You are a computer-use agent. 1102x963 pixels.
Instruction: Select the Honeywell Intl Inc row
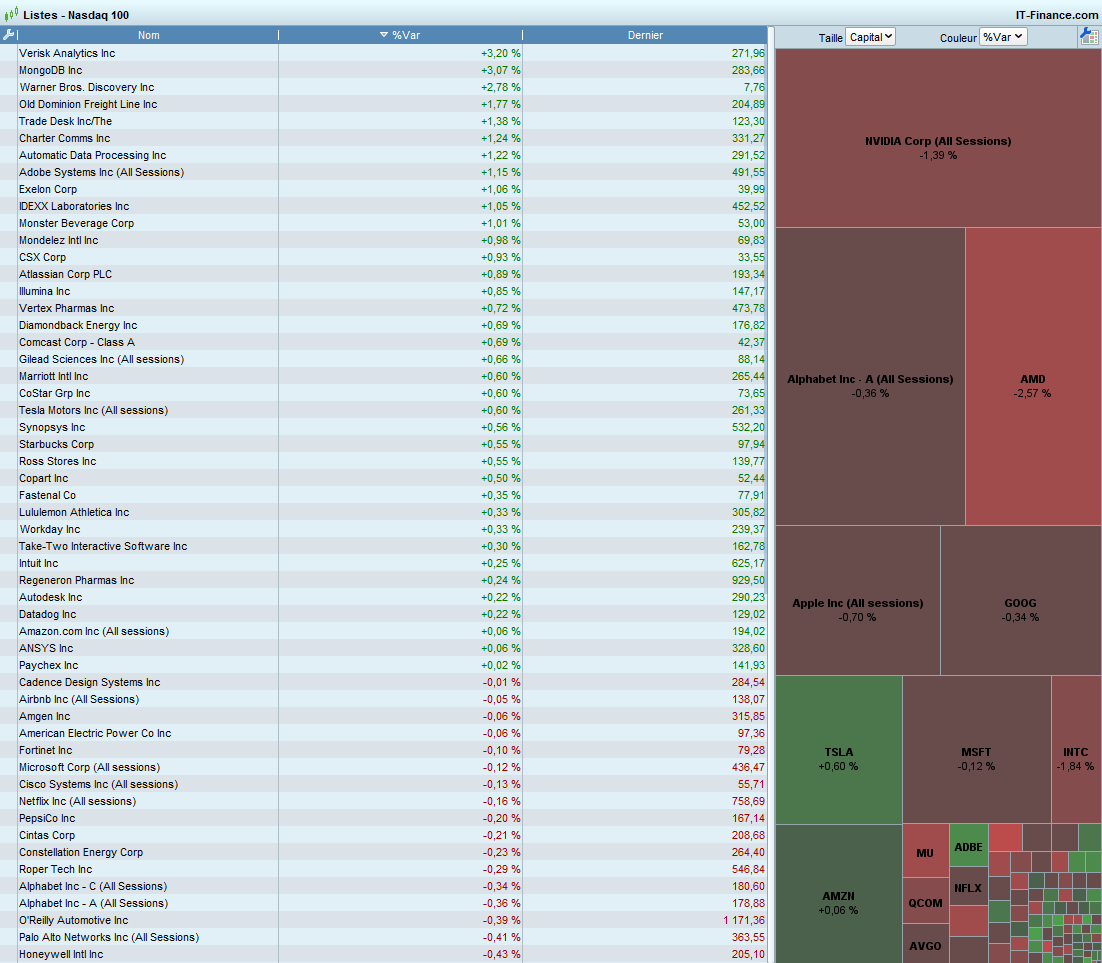click(x=383, y=955)
